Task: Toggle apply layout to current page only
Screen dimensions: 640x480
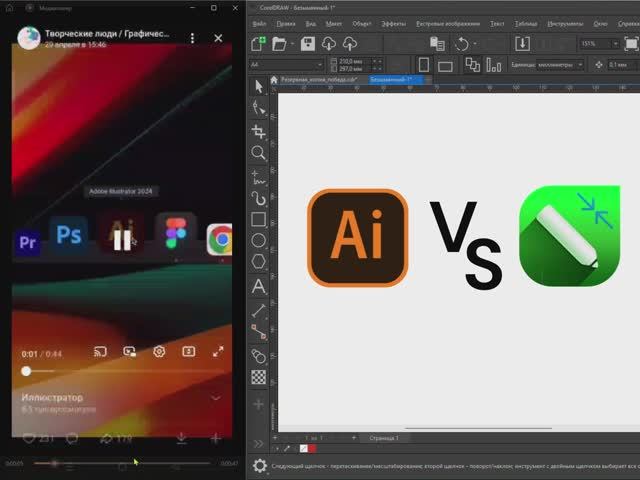Action: pos(494,64)
